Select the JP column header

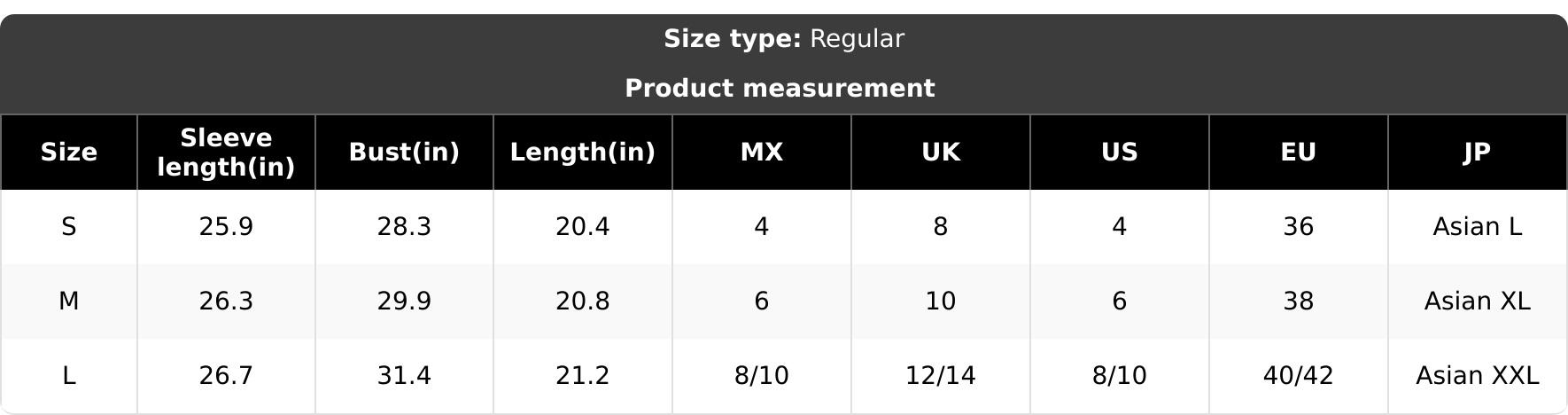[x=1478, y=153]
